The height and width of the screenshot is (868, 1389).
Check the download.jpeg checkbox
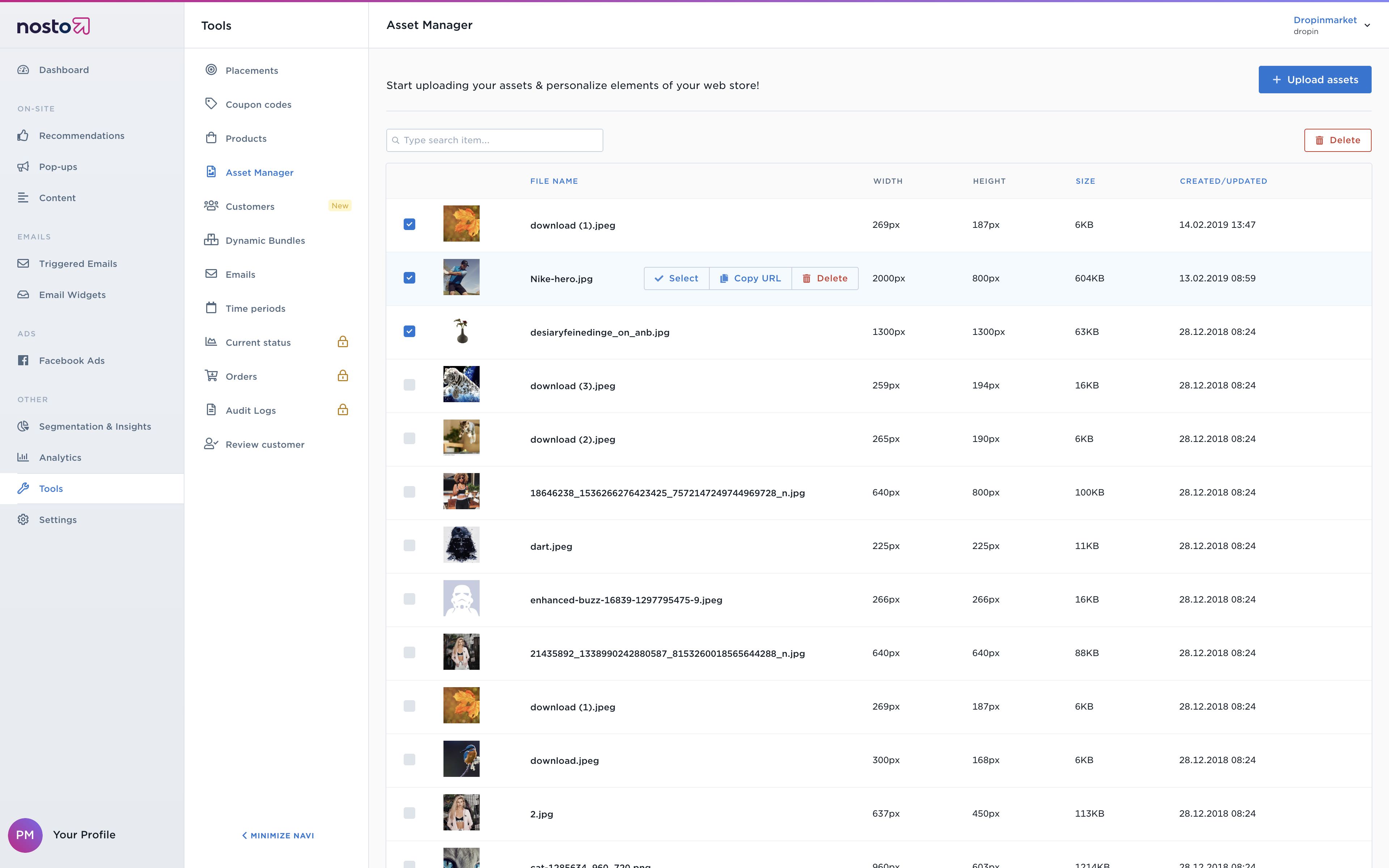coord(409,759)
